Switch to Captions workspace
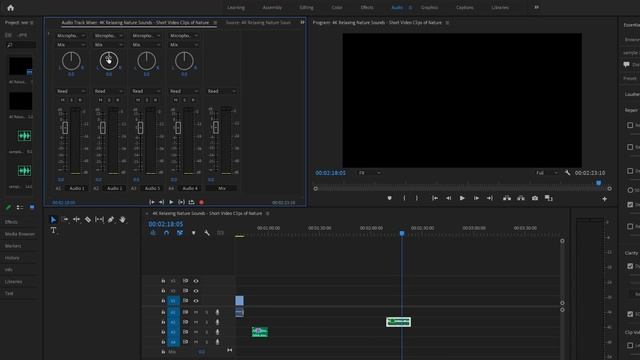This screenshot has height=360, width=640. 464,7
